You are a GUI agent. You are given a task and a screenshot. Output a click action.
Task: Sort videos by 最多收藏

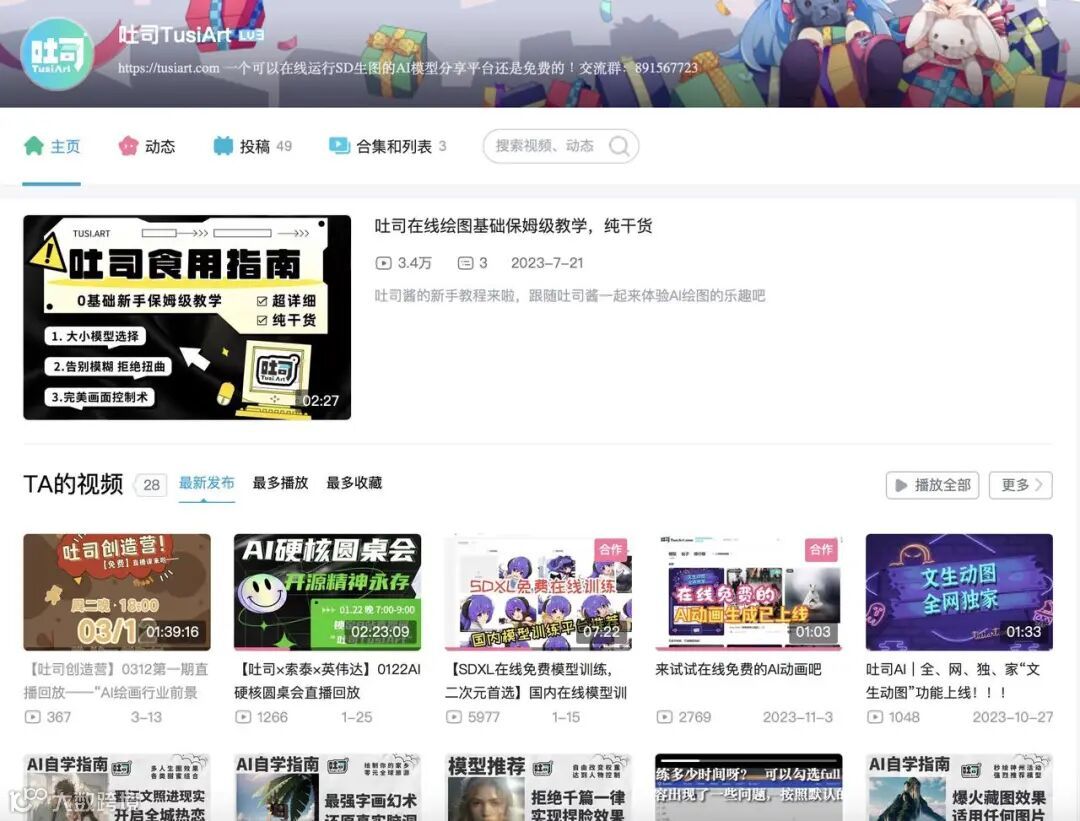354,483
